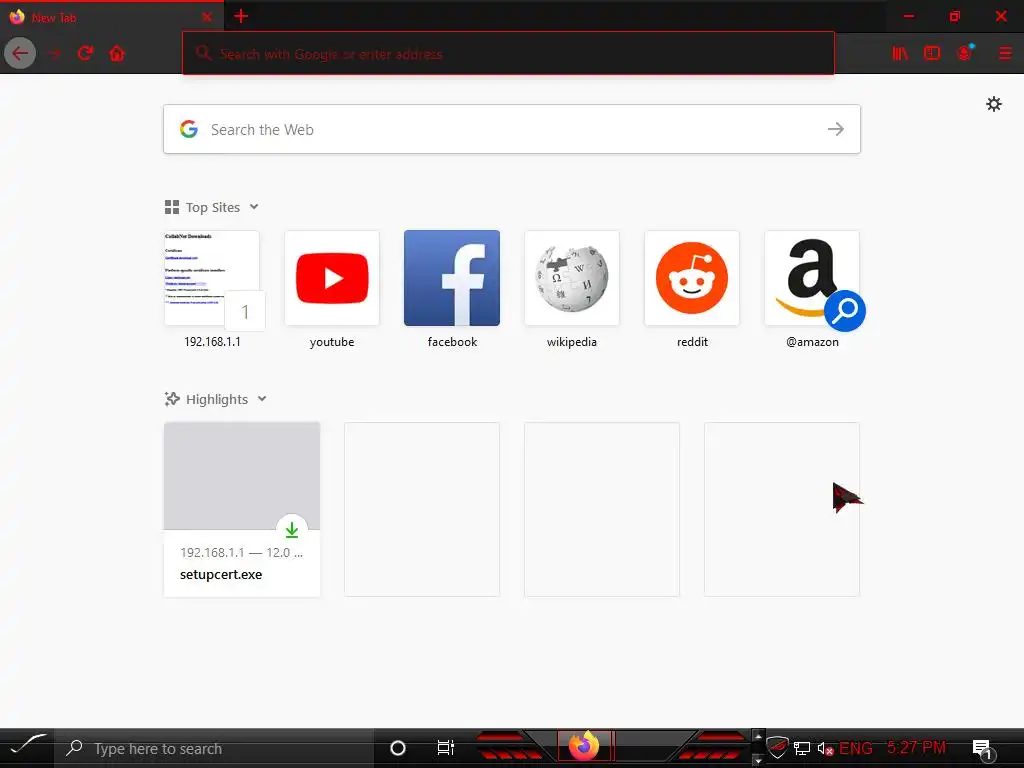This screenshot has height=768, width=1024.
Task: Switch input language via ENG indicator
Action: coord(856,748)
